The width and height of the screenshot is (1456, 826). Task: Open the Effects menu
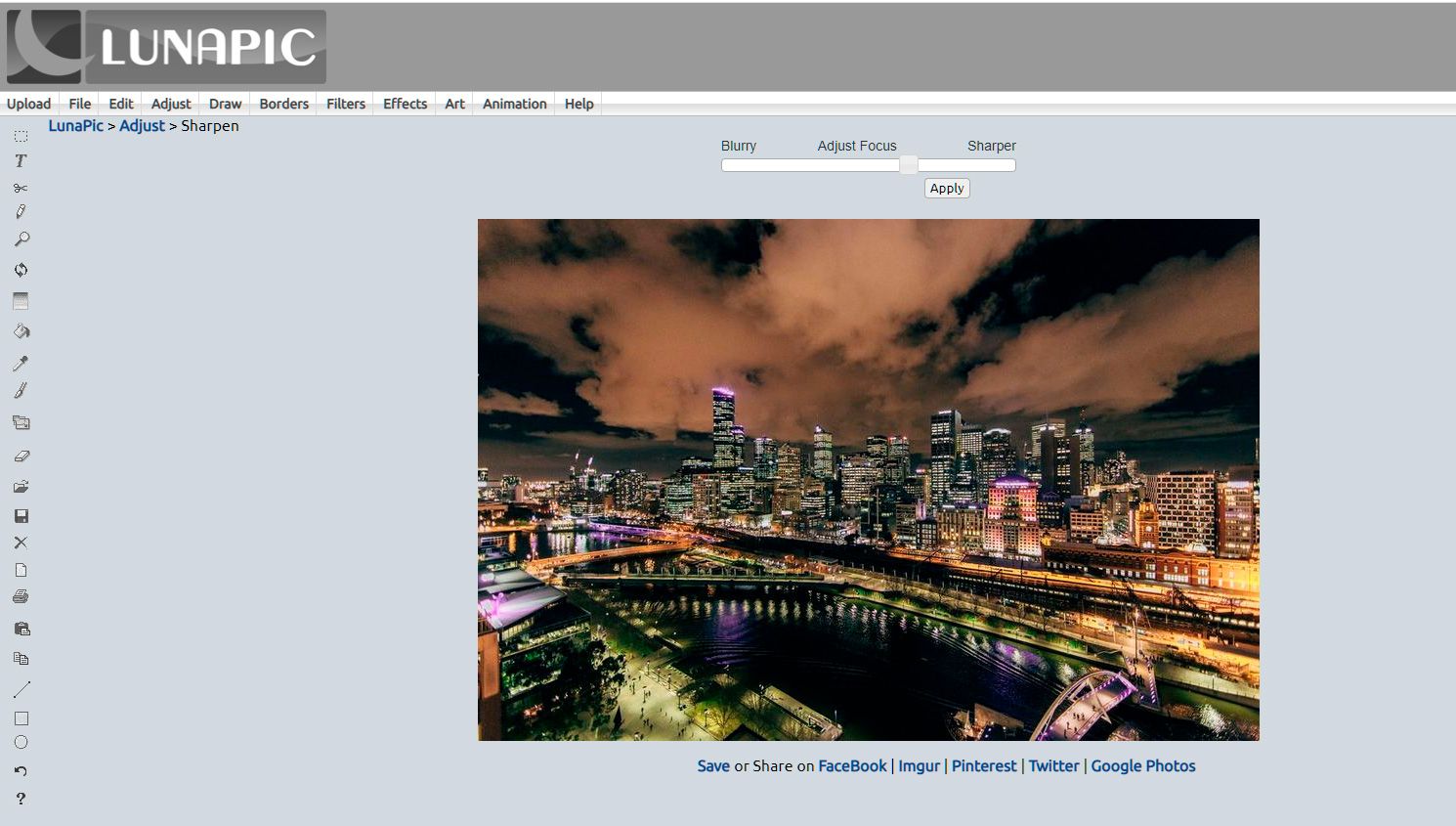[x=404, y=104]
